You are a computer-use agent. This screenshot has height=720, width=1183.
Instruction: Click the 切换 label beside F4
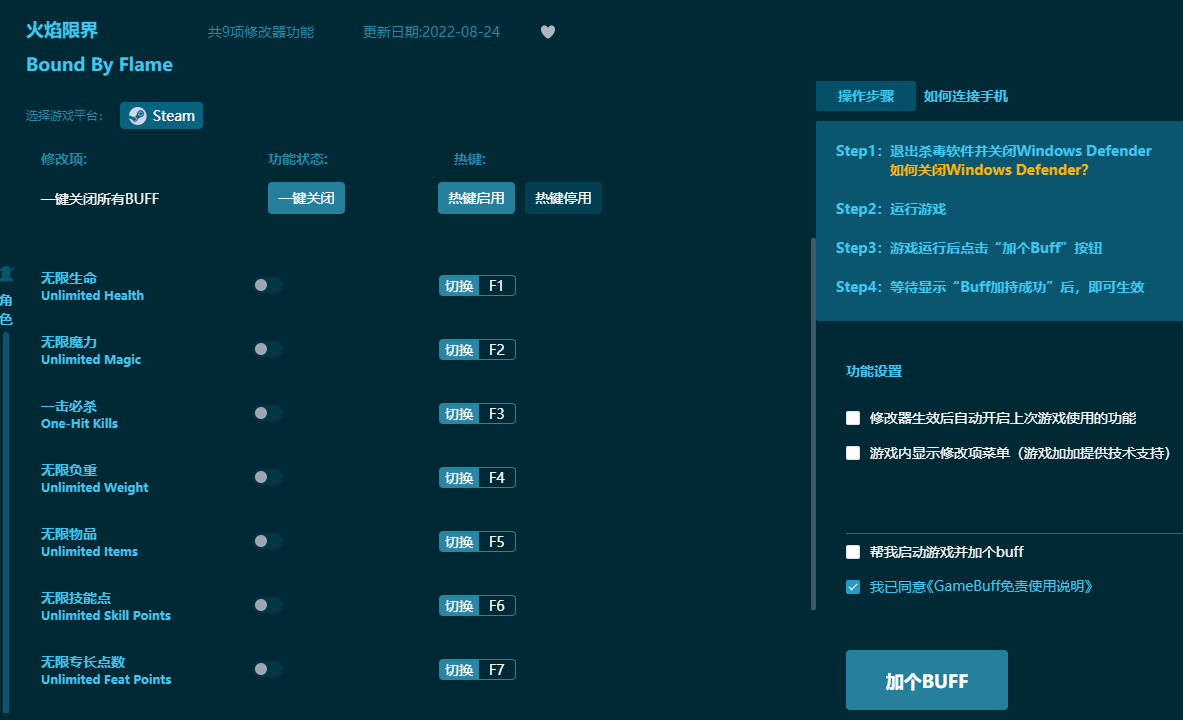point(459,478)
